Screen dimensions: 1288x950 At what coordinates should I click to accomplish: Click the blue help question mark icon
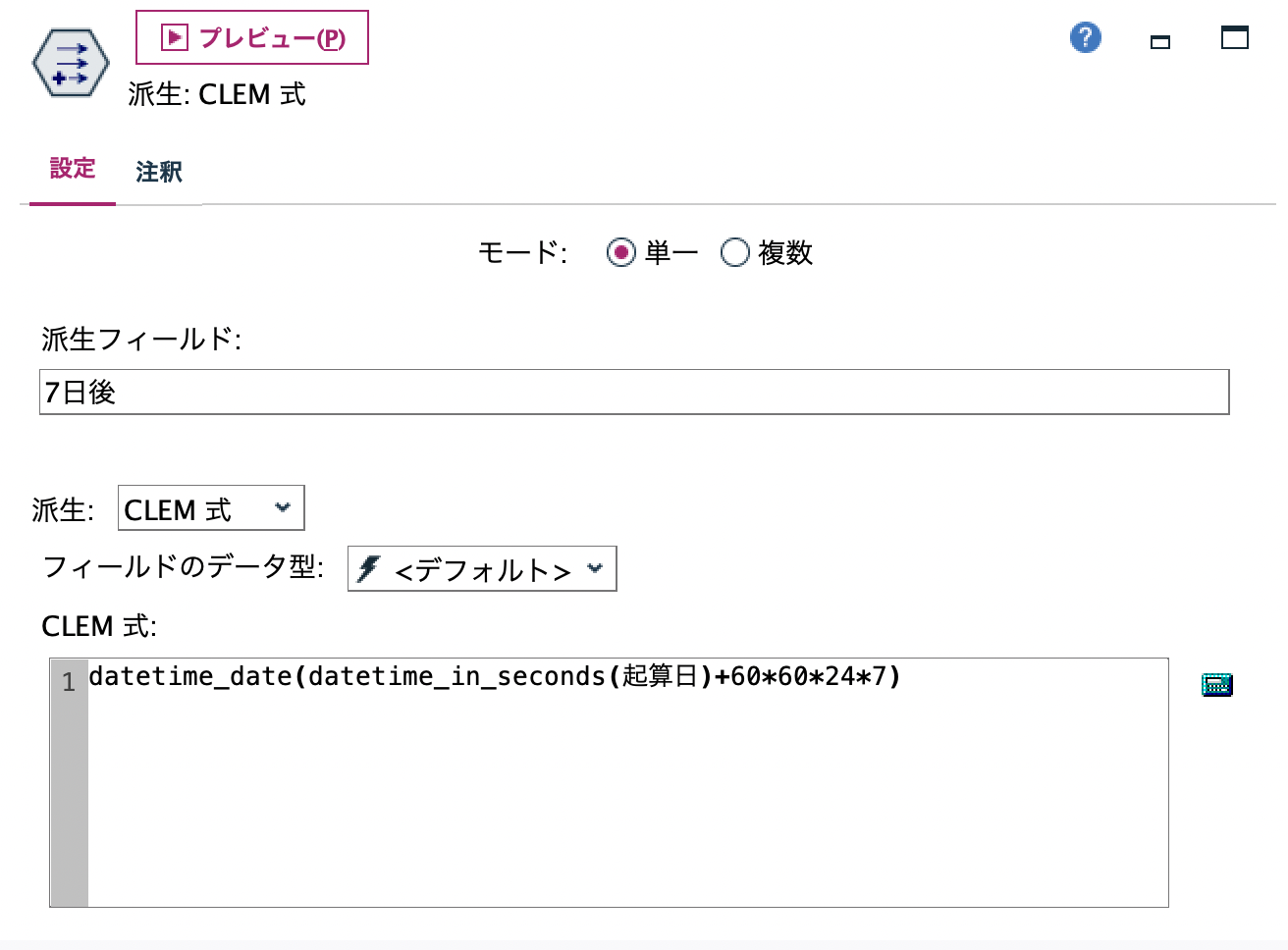click(1084, 37)
